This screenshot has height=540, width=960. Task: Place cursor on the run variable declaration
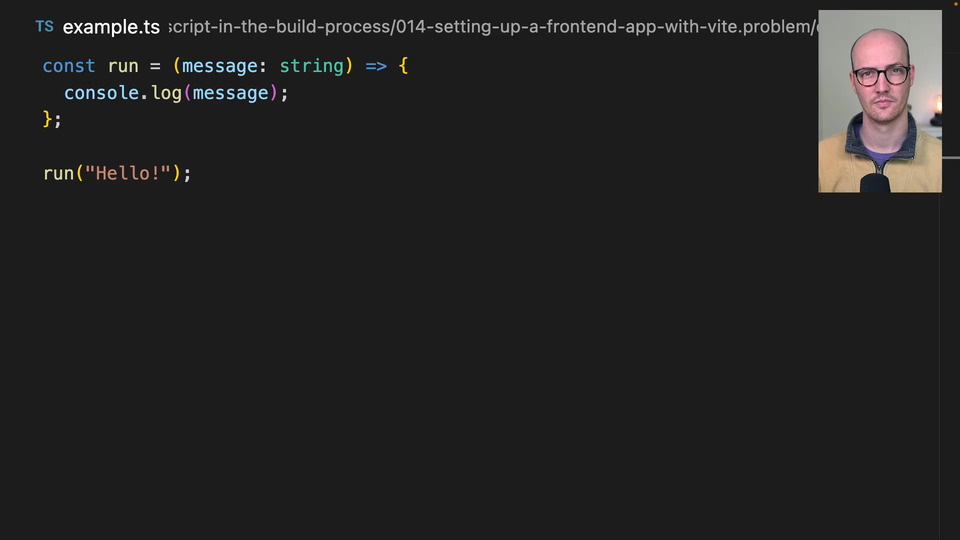pos(123,66)
